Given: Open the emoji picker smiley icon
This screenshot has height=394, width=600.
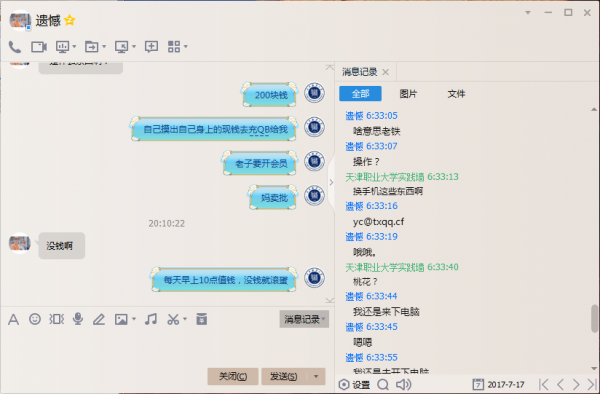Looking at the screenshot, I should [35, 319].
